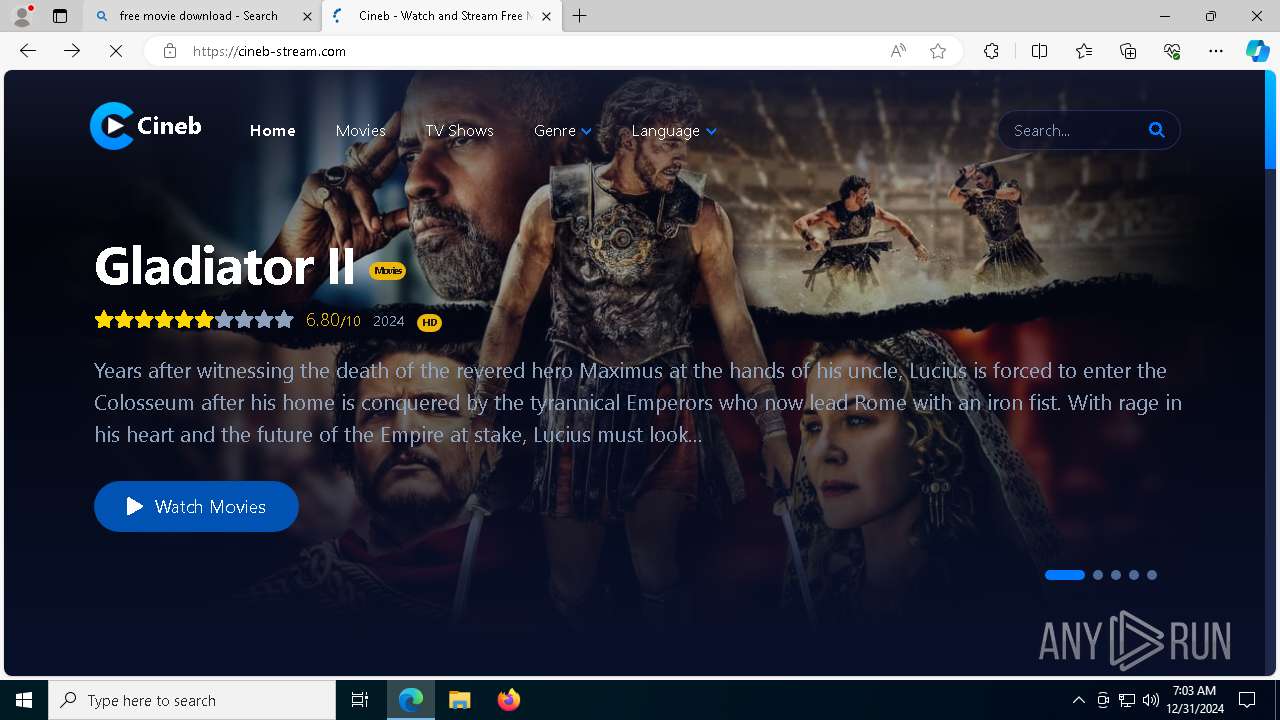Screen dimensions: 1280x720
Task: Click the Watch Movies button
Action: 196,506
